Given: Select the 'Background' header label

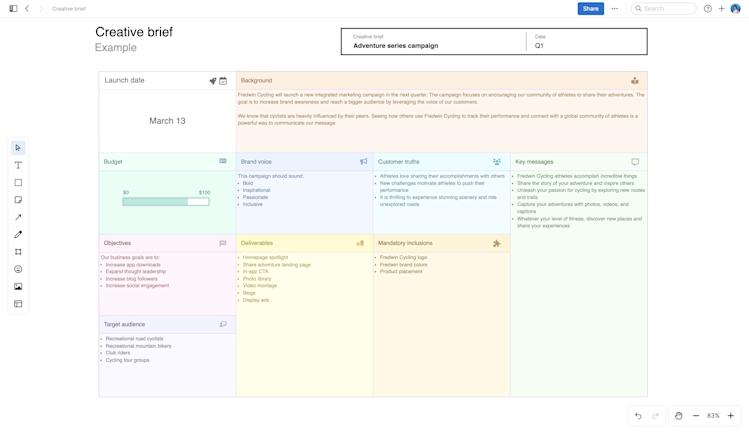Looking at the screenshot, I should coord(256,81).
